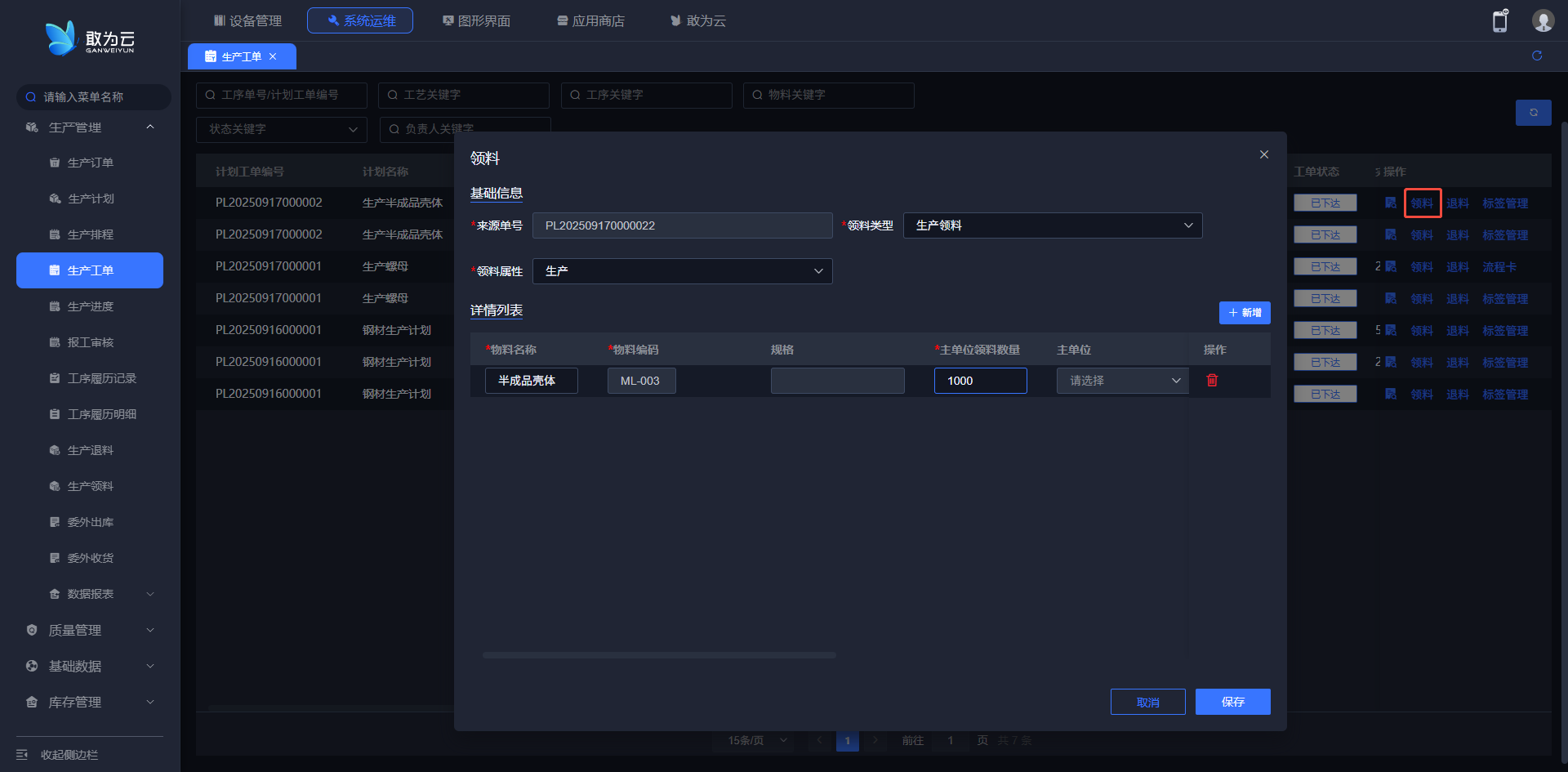Open the 主单位 请选择 dropdown
Image resolution: width=1568 pixels, height=772 pixels.
[x=1122, y=382]
